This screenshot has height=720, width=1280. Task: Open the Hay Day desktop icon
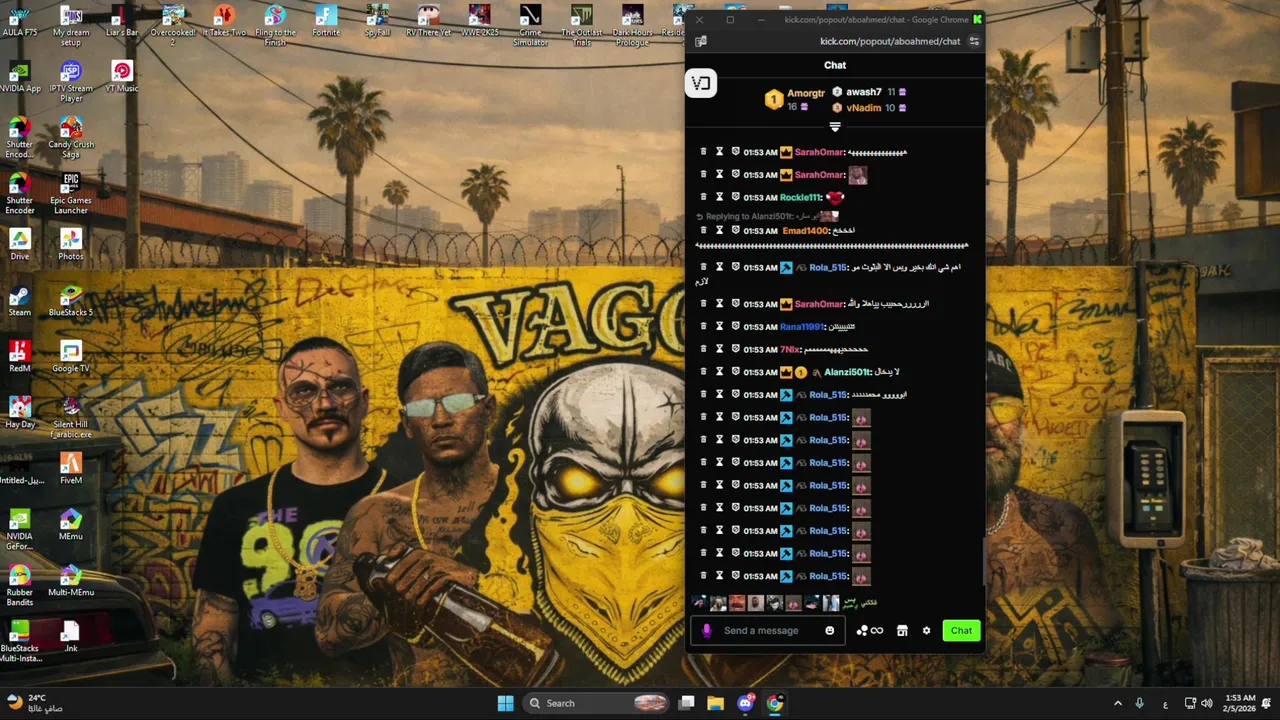click(x=19, y=413)
